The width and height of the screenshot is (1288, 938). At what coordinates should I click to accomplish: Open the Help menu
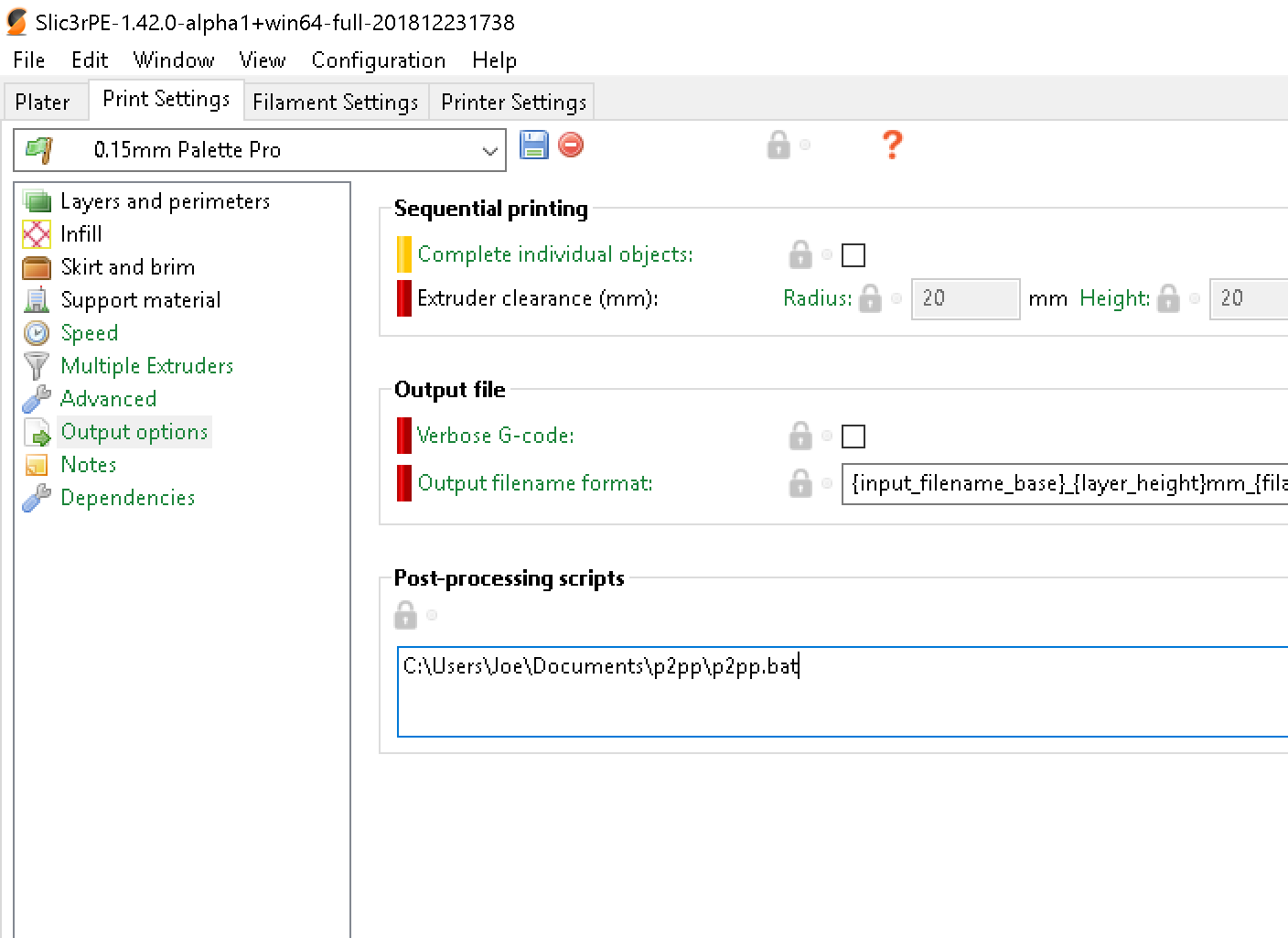[495, 60]
